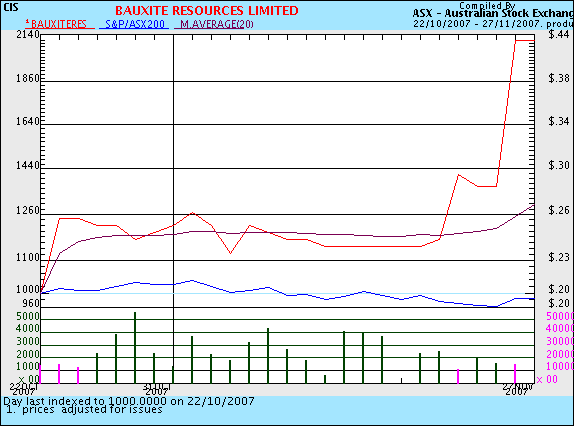Click the BAUXITERES legend link
Viewport: 574px width, 426px height.
[x=59, y=24]
